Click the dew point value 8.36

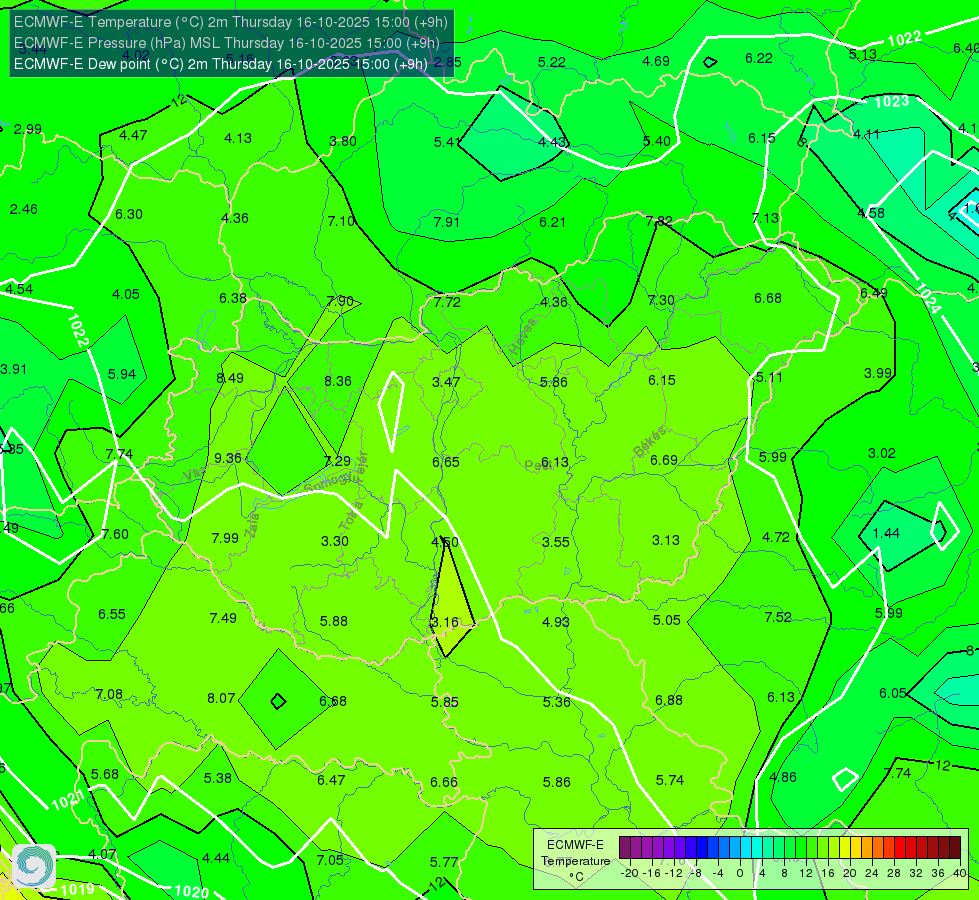pyautogui.click(x=338, y=381)
